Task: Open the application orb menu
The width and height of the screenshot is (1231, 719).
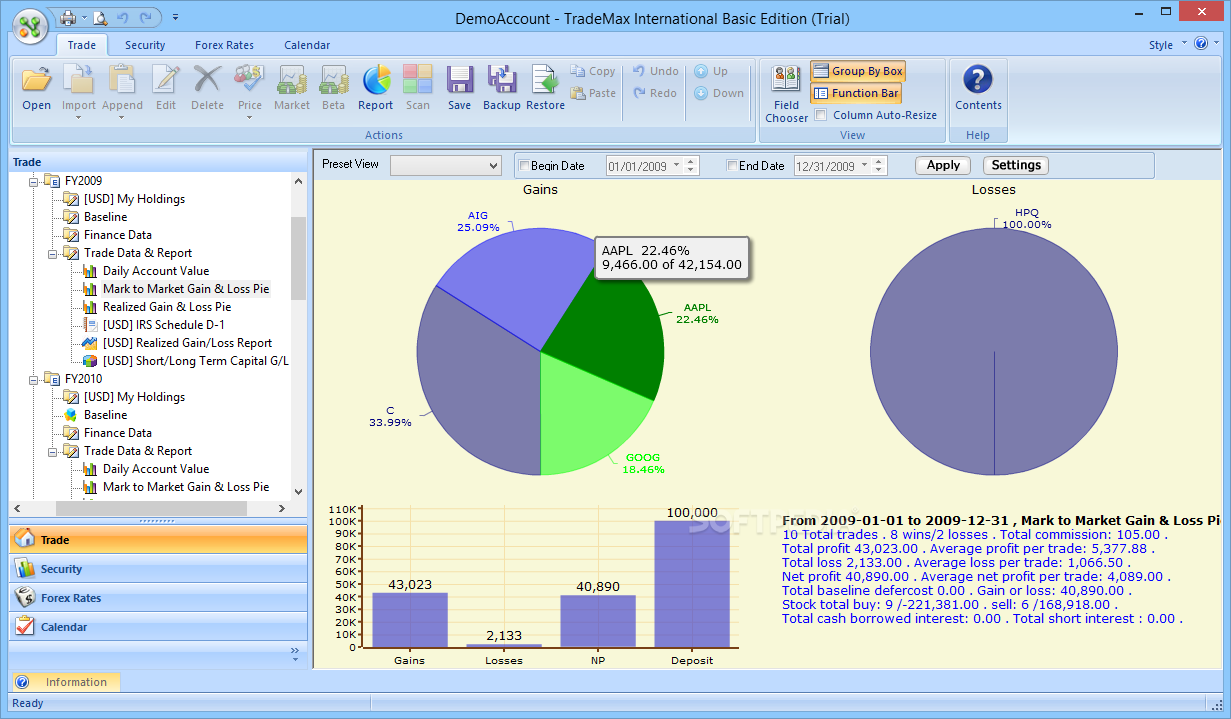Action: 32,25
